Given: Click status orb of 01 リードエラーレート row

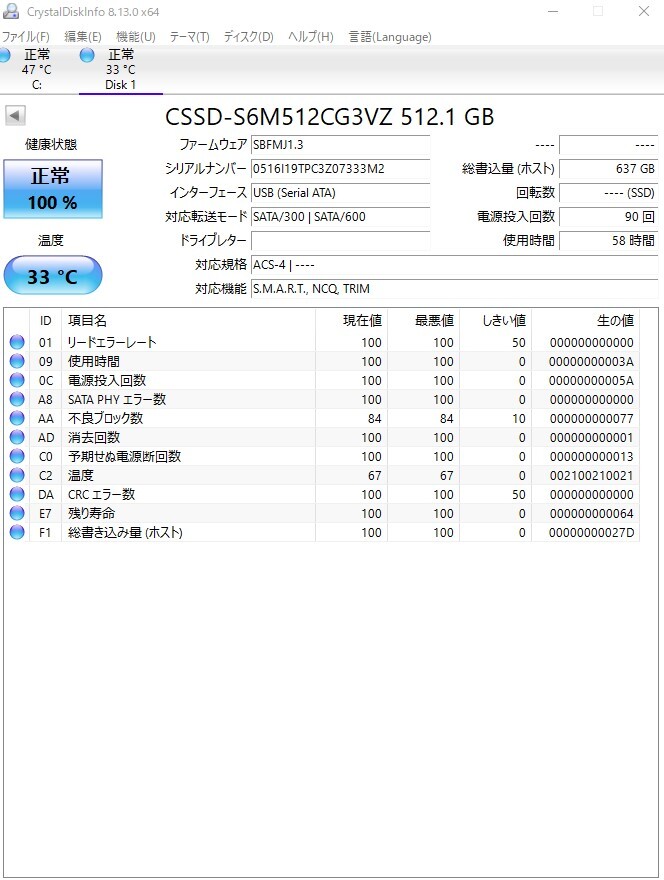Looking at the screenshot, I should (x=17, y=342).
